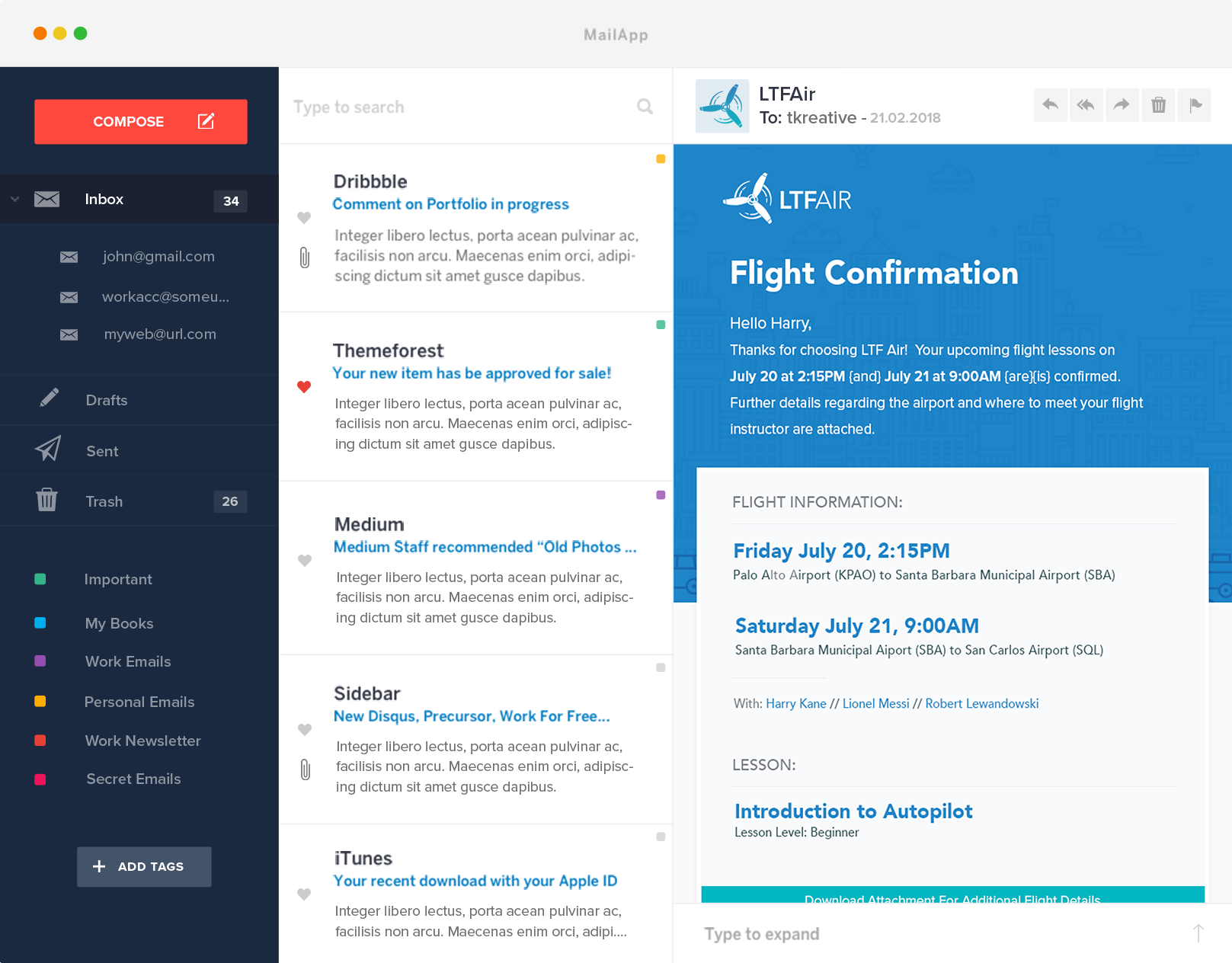Click the envelope icon beside myweb@url.com

click(69, 334)
